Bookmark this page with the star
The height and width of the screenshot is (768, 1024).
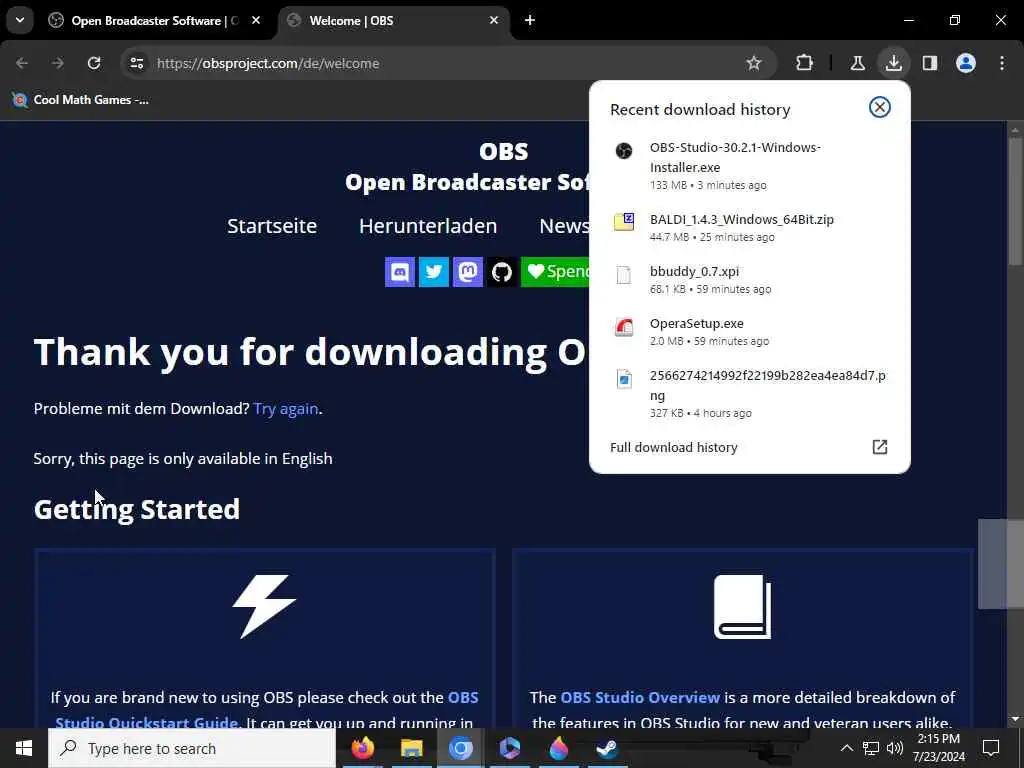tap(754, 63)
